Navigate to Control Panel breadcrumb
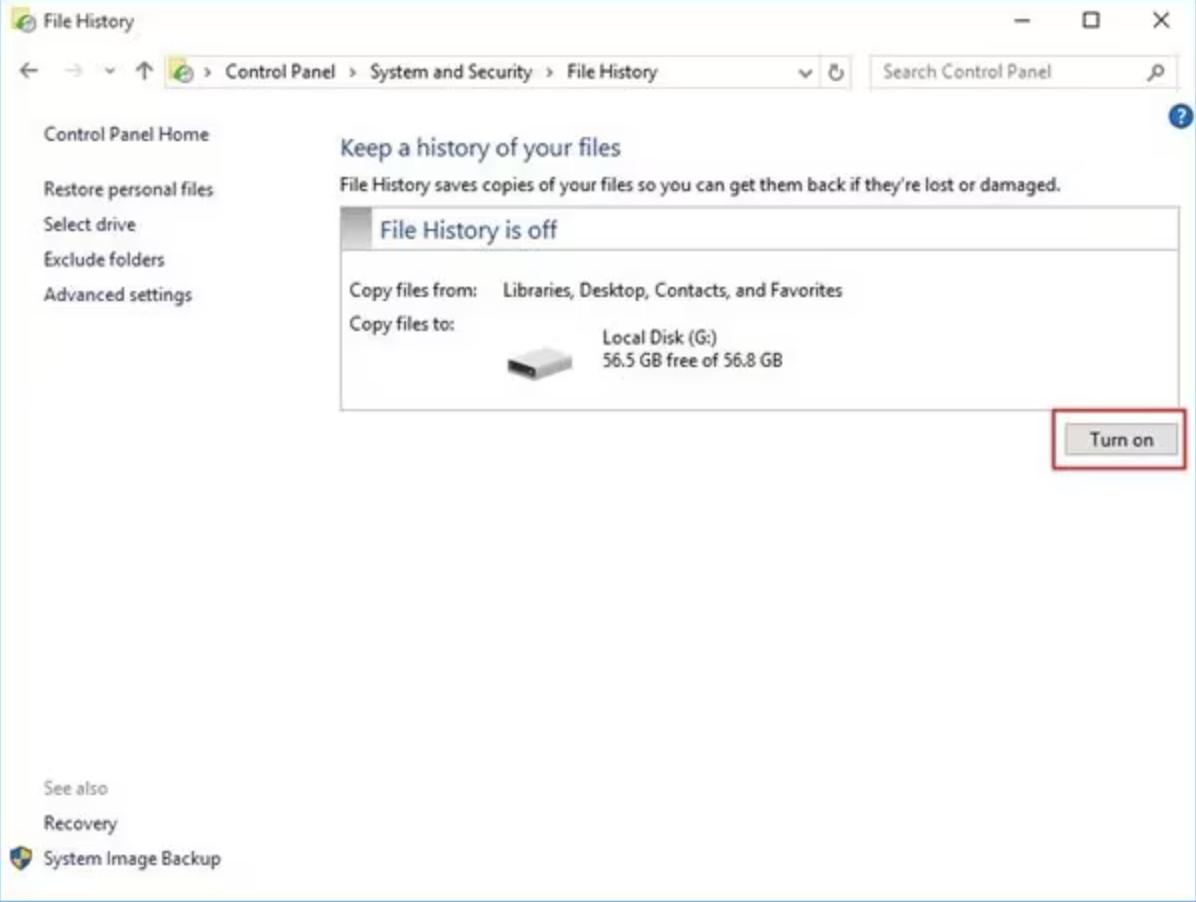The image size is (1196, 902). 280,71
